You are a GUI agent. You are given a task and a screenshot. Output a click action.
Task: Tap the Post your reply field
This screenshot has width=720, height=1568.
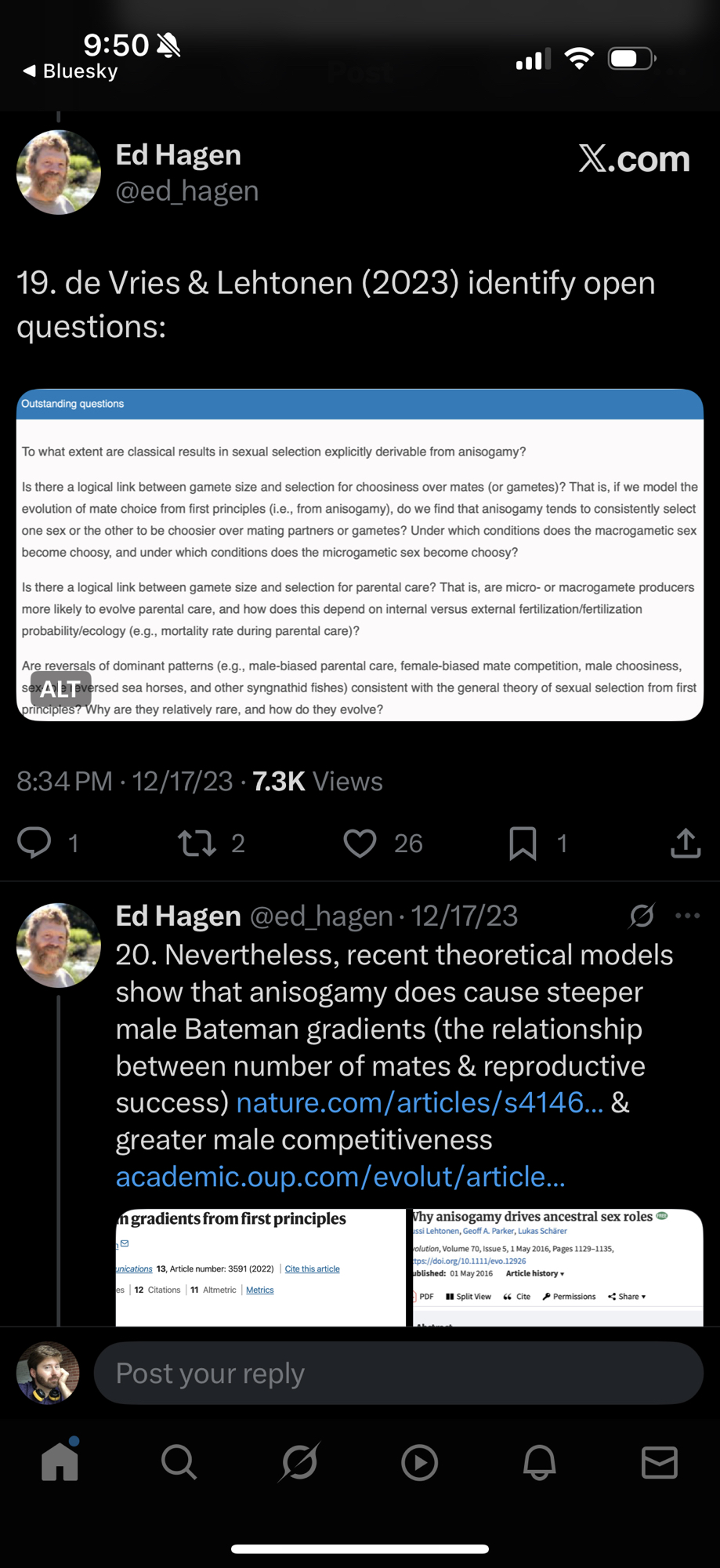[x=398, y=1373]
